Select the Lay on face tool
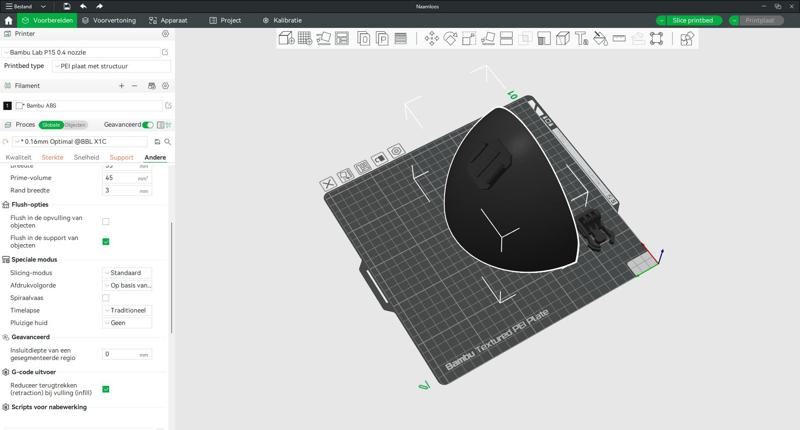The height and width of the screenshot is (430, 800). [x=488, y=38]
